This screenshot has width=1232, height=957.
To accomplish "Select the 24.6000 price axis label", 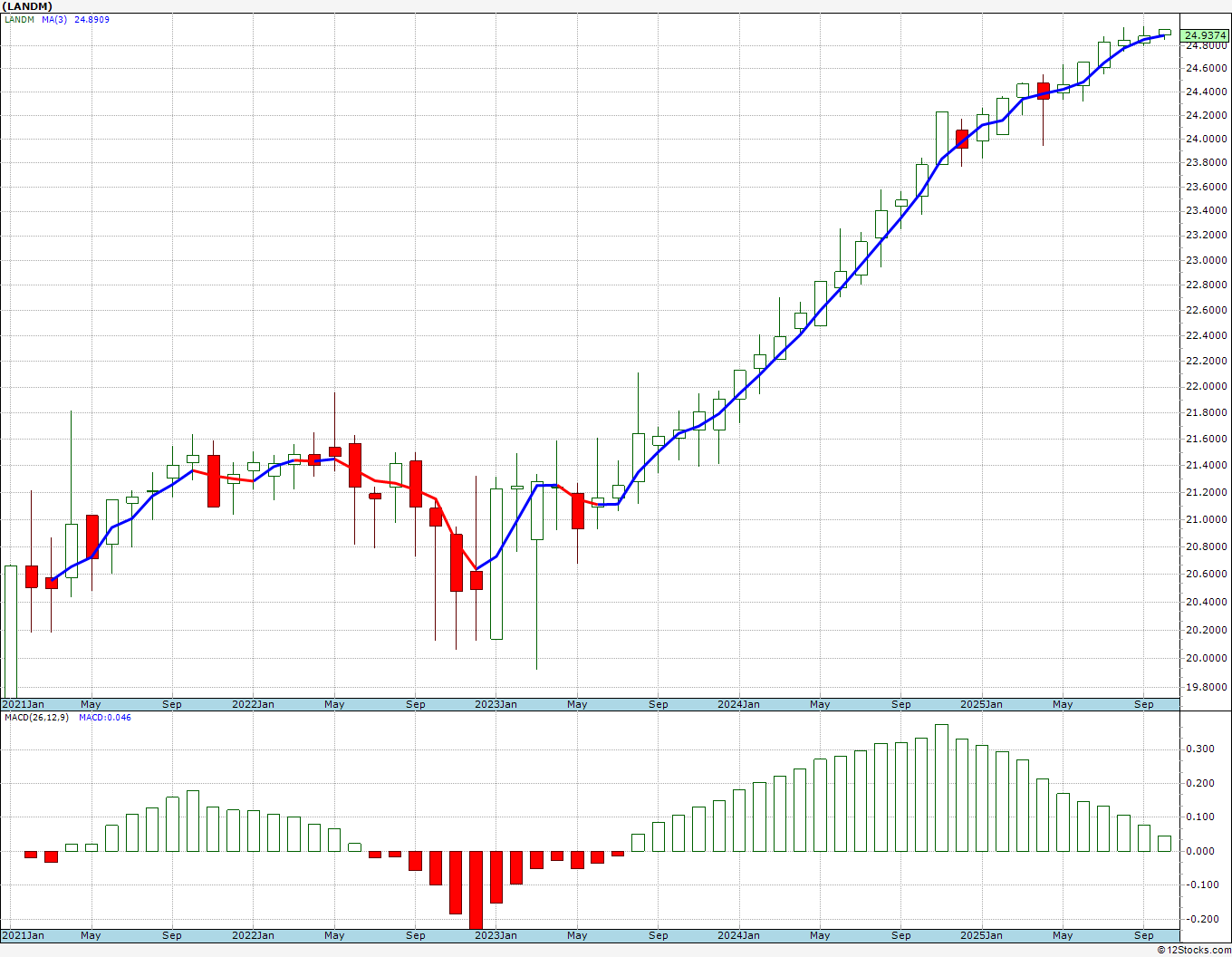I will (x=1206, y=68).
